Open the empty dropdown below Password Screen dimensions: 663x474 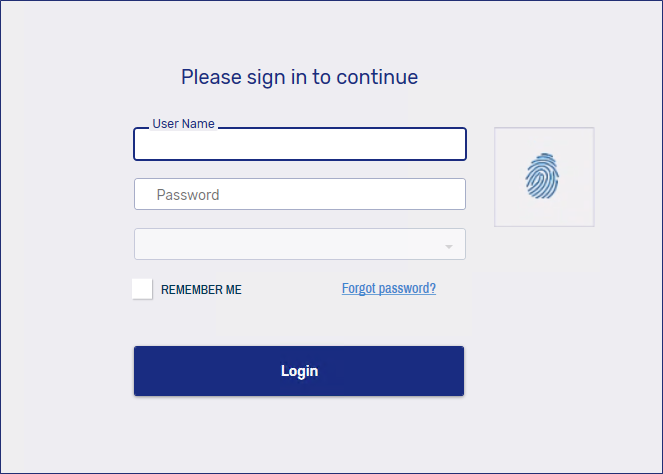point(299,244)
